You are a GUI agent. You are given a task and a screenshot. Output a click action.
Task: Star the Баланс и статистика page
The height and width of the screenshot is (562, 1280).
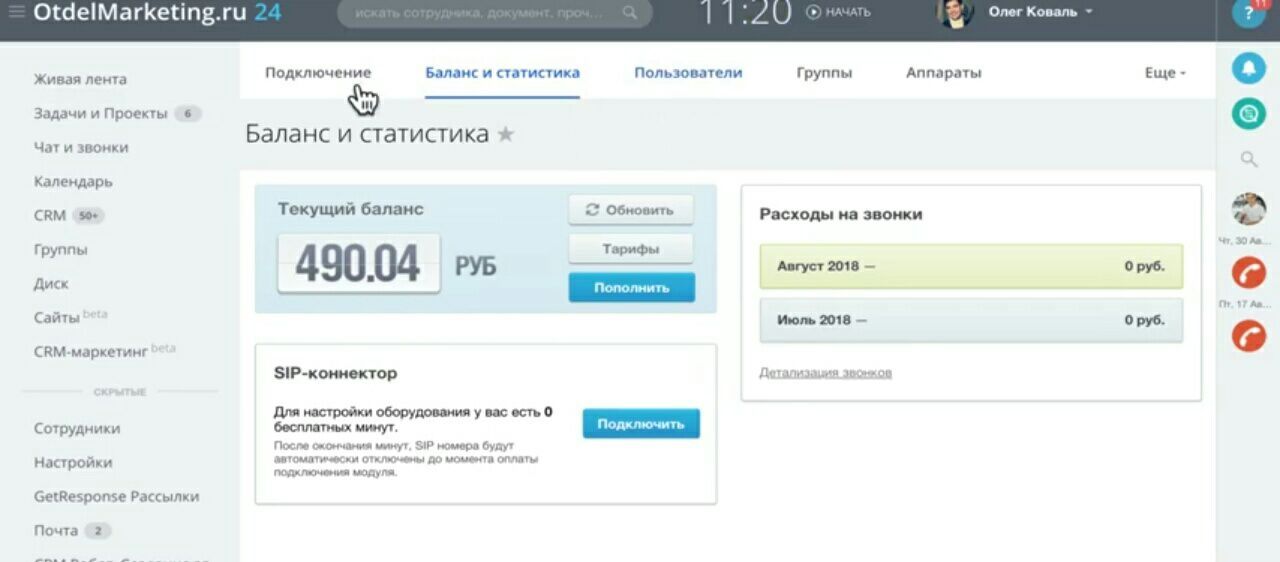pos(506,134)
